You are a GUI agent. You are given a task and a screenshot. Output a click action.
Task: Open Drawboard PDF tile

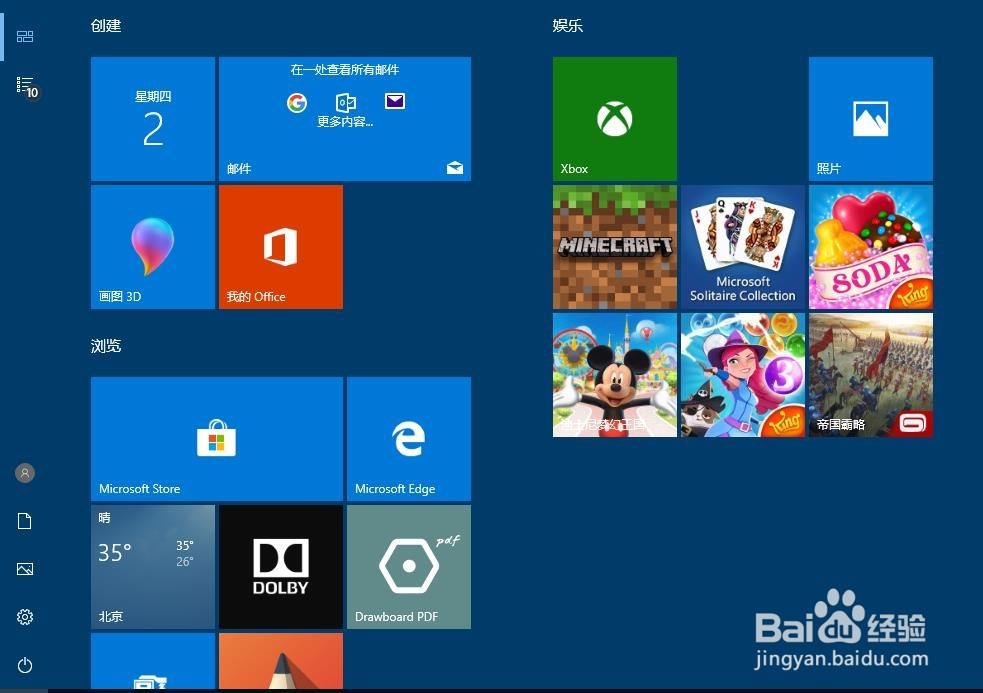point(409,567)
